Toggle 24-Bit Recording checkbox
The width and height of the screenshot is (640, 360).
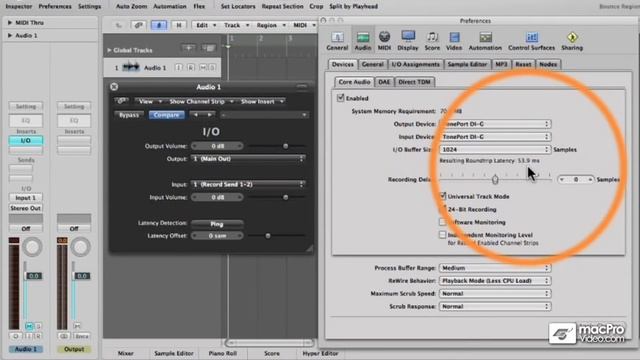[442, 209]
